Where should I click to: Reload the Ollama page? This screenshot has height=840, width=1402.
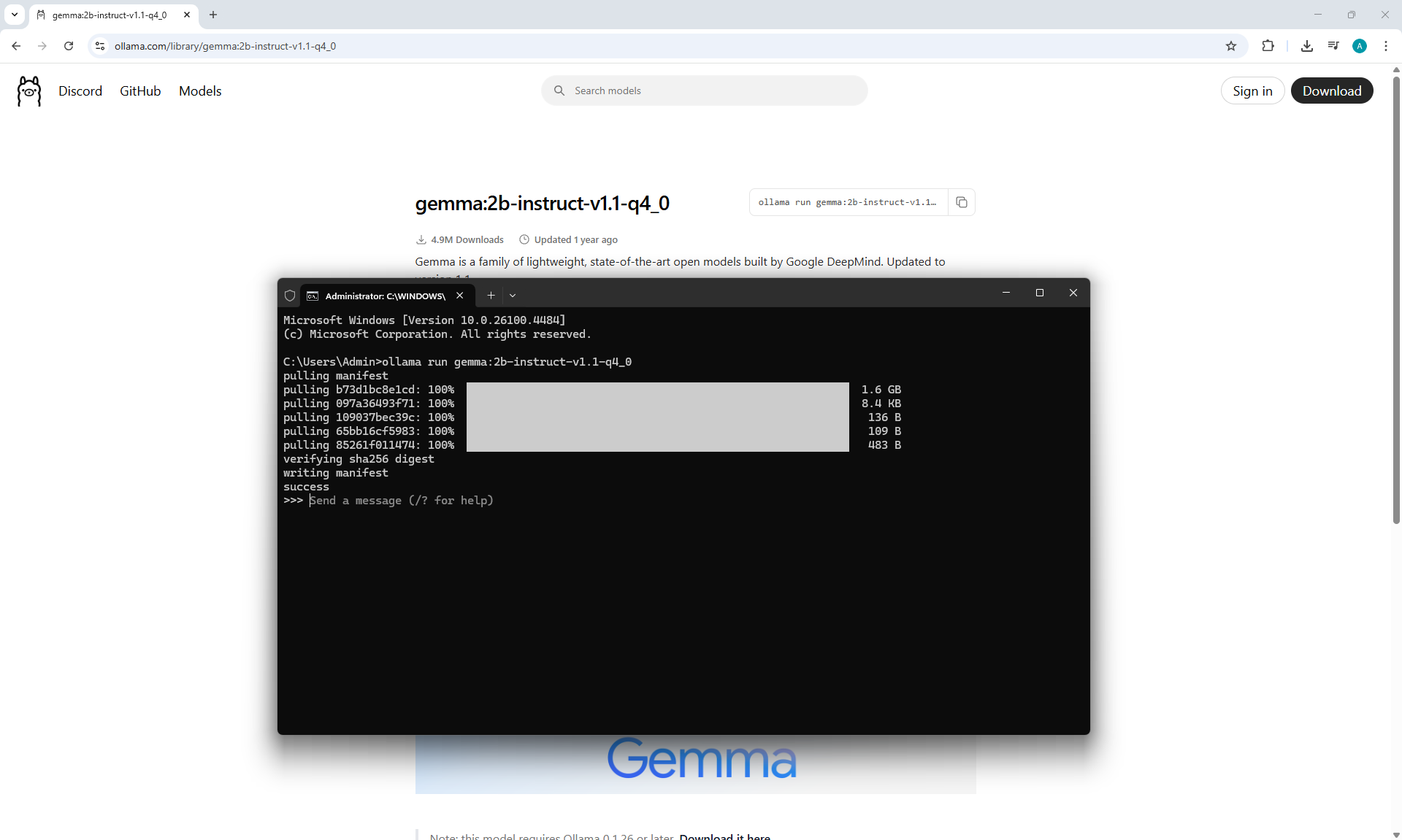pyautogui.click(x=69, y=46)
